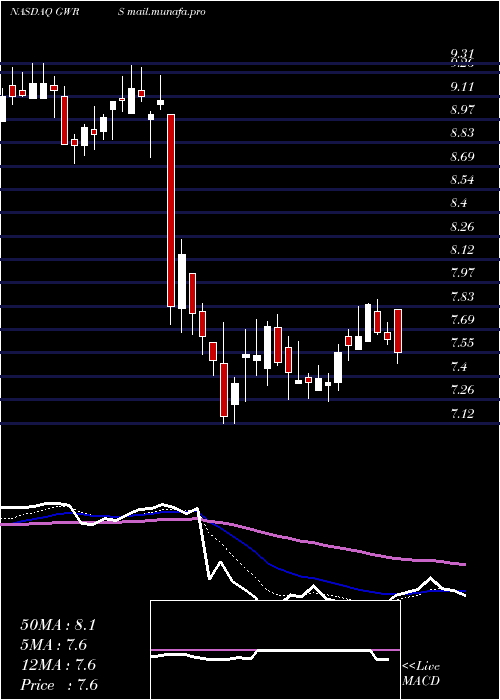Select the 8.4 price axis label
Image resolution: width=500 pixels, height=700 pixels.
(459, 203)
